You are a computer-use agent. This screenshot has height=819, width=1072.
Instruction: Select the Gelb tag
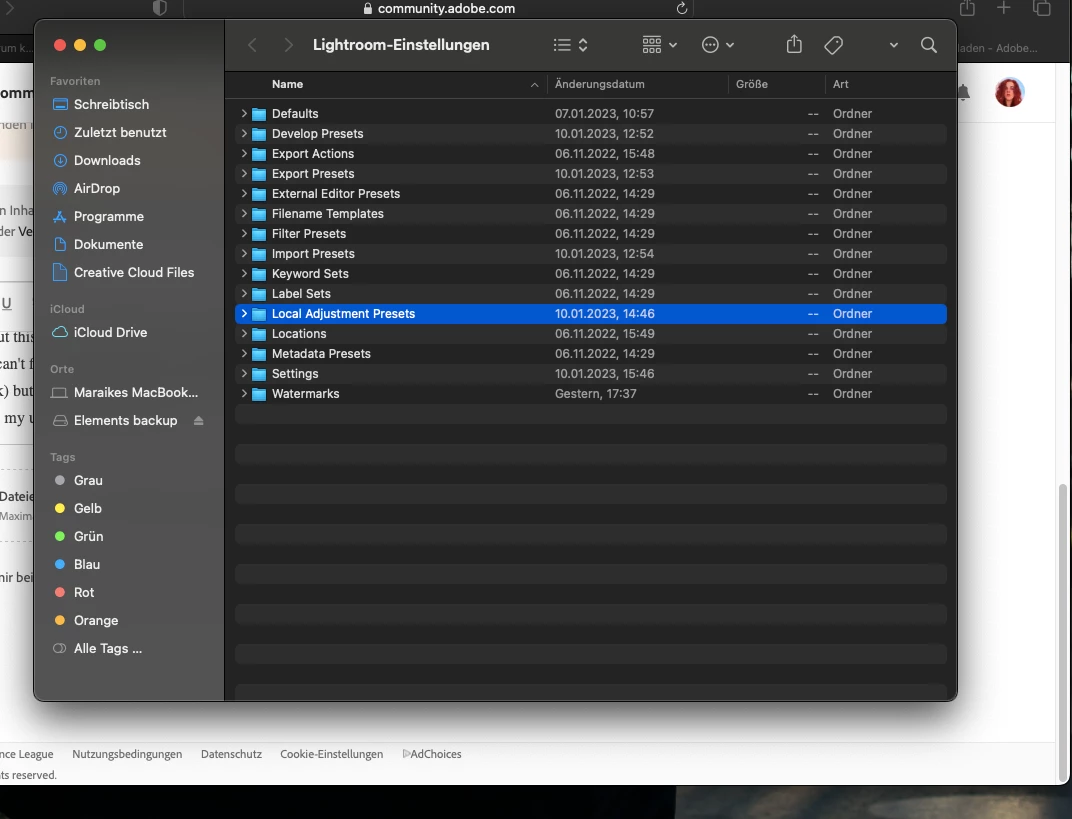tap(87, 509)
